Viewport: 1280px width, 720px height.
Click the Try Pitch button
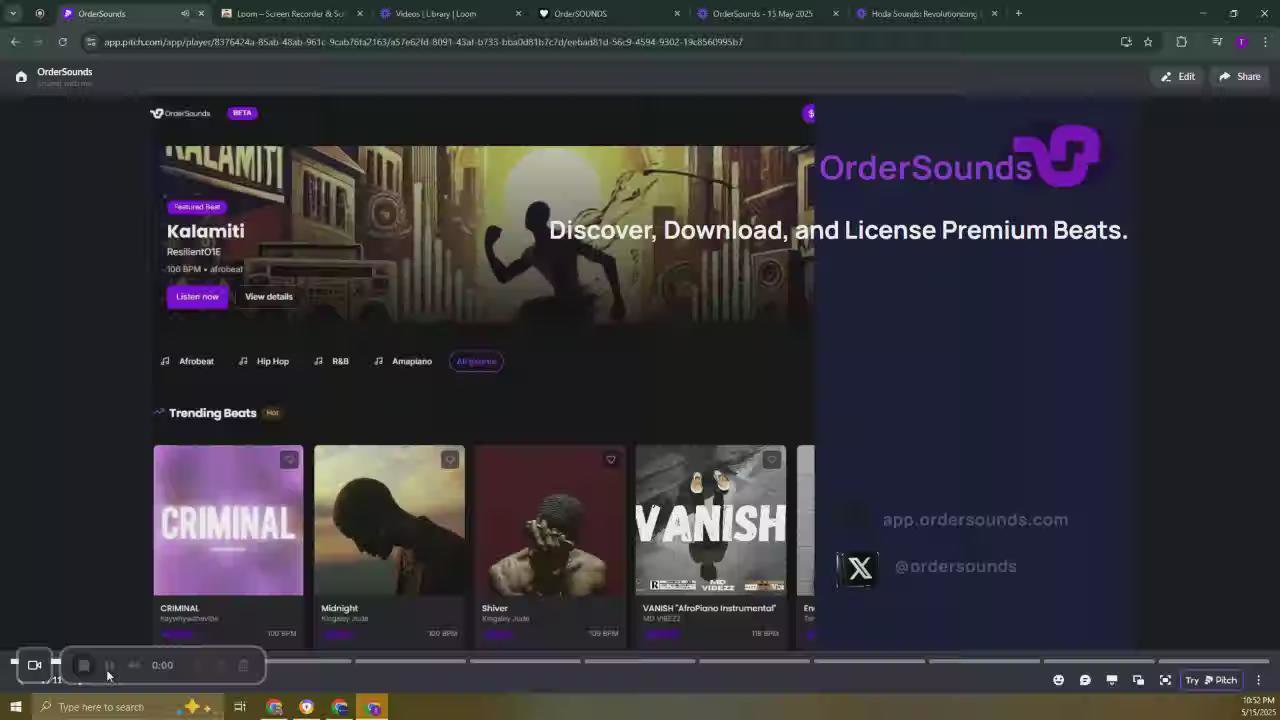coord(1211,680)
